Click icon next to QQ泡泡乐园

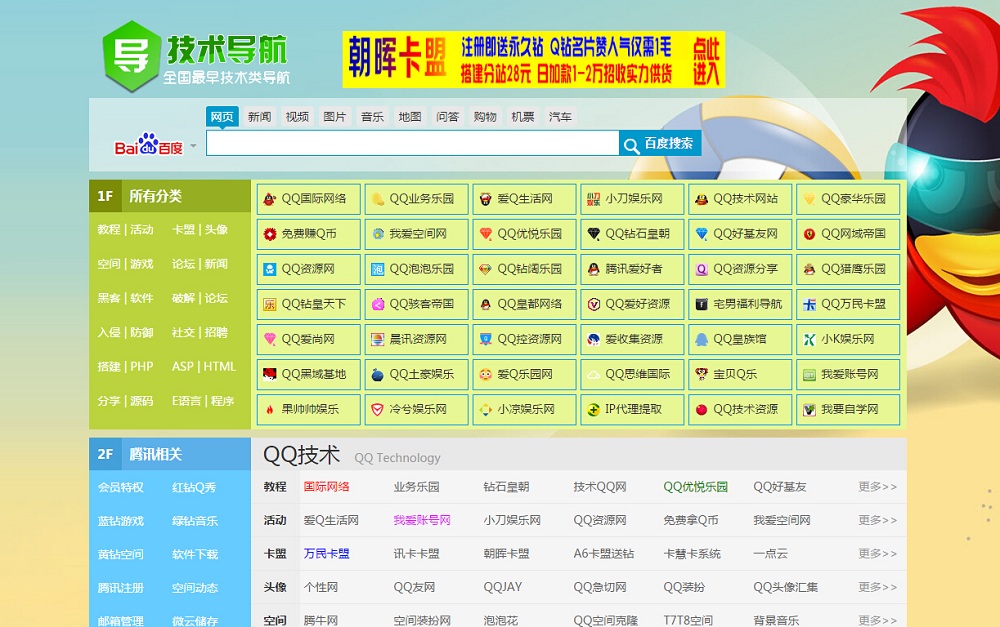(x=378, y=269)
